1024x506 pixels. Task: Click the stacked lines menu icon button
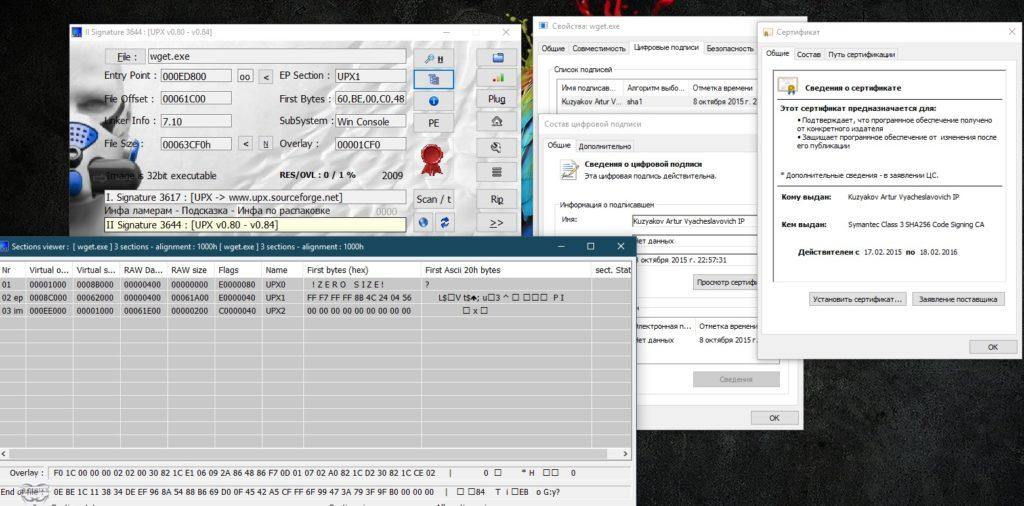(496, 172)
